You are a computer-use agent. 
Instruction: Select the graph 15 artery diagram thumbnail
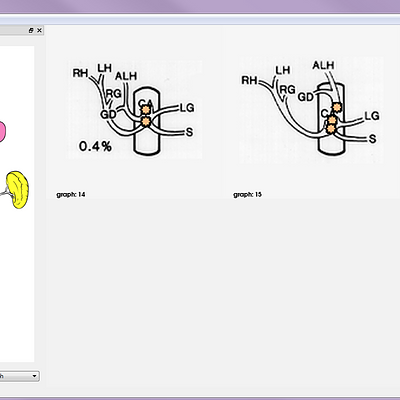pyautogui.click(x=312, y=110)
